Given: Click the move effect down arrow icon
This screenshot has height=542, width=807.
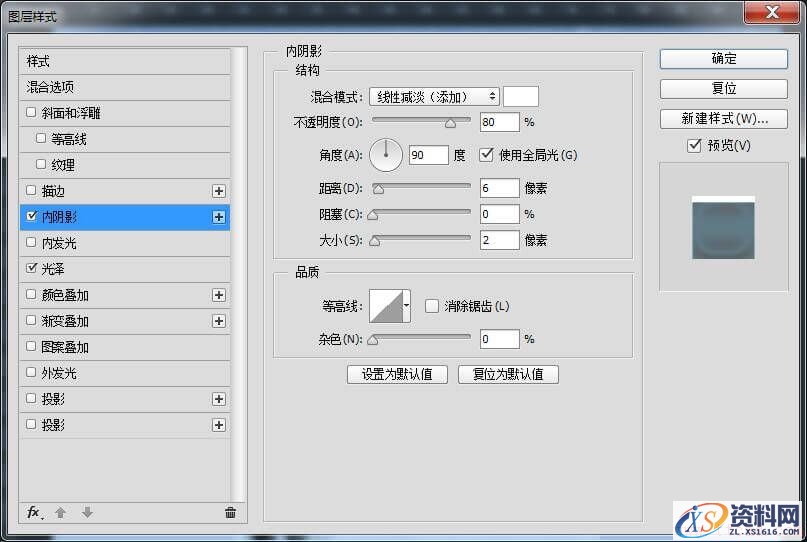Looking at the screenshot, I should coord(87,512).
